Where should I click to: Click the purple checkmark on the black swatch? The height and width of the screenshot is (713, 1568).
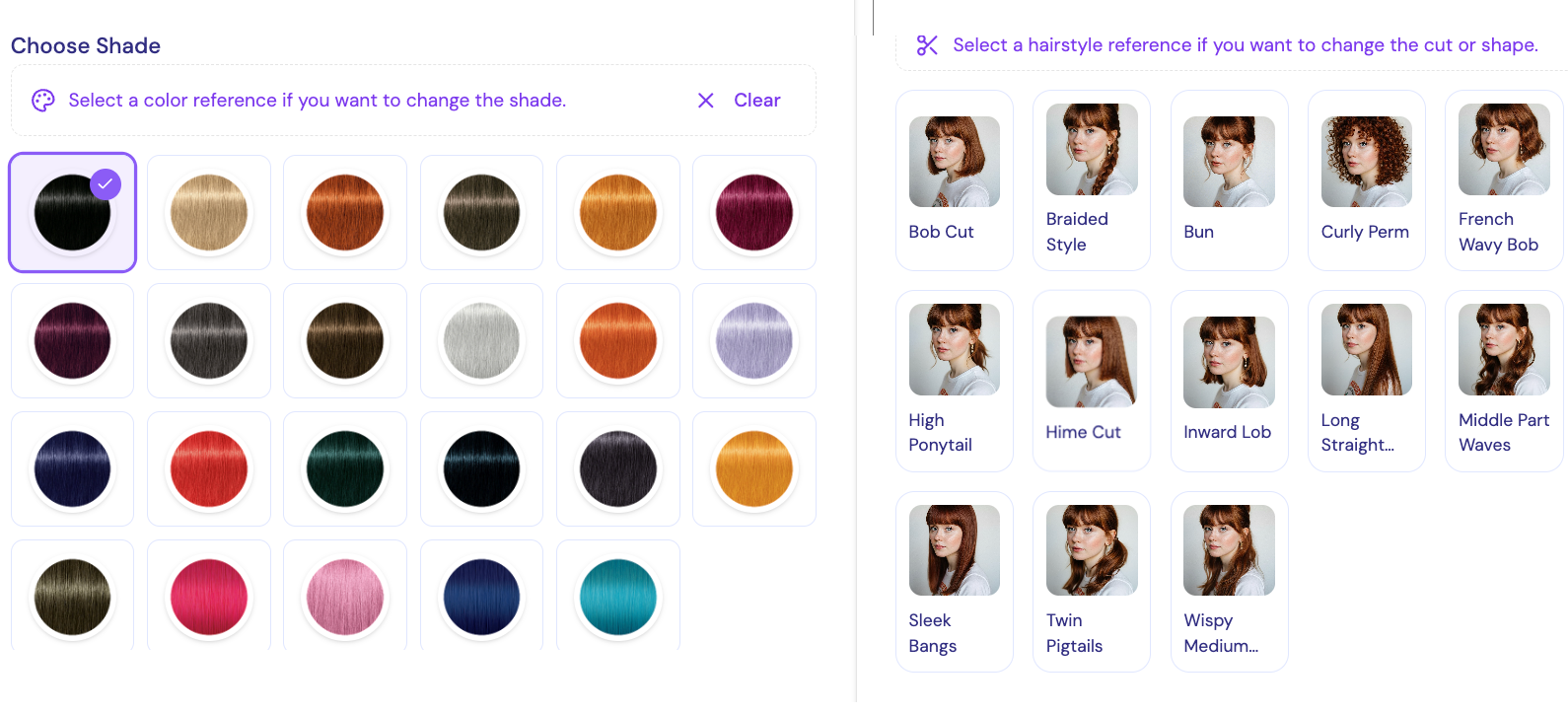coord(106,184)
